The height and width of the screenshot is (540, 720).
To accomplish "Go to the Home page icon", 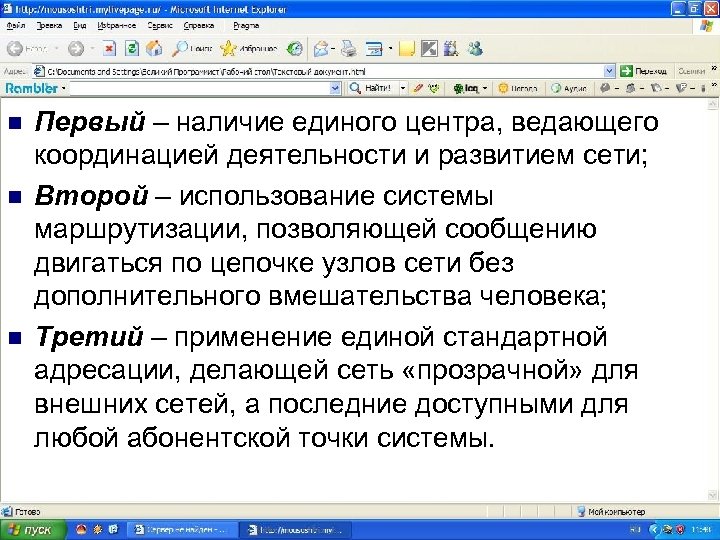I will coord(154,48).
